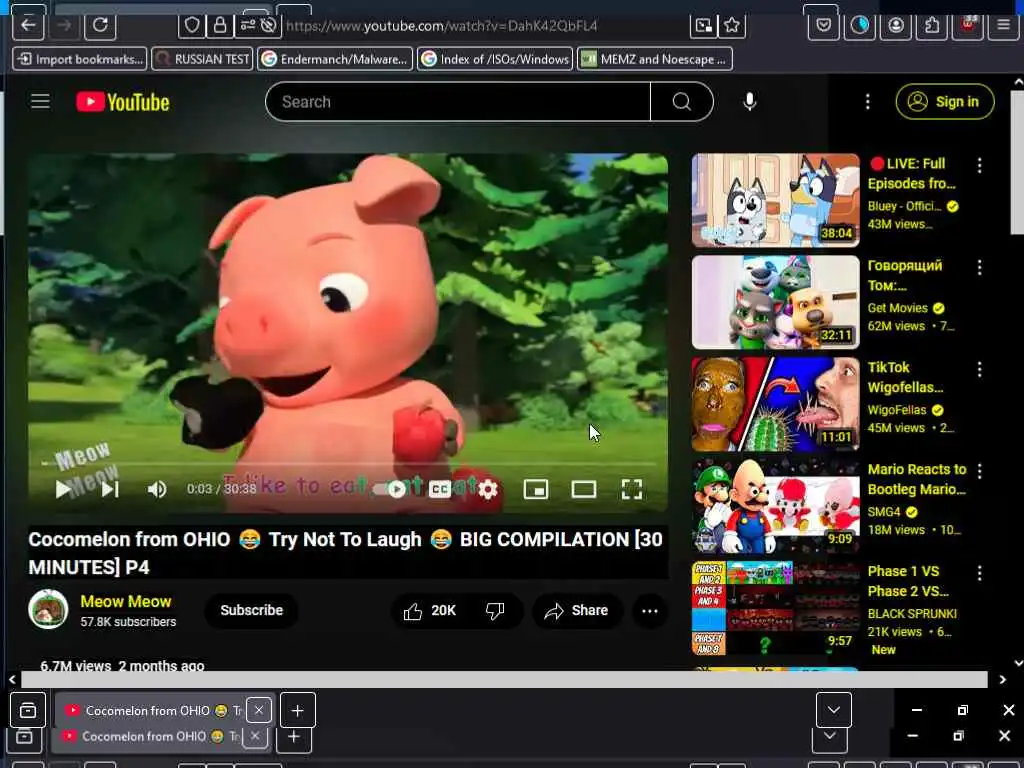Screen dimensions: 1024x768
Task: Click the vertical scrollbar down arrow
Action: coord(1018,663)
